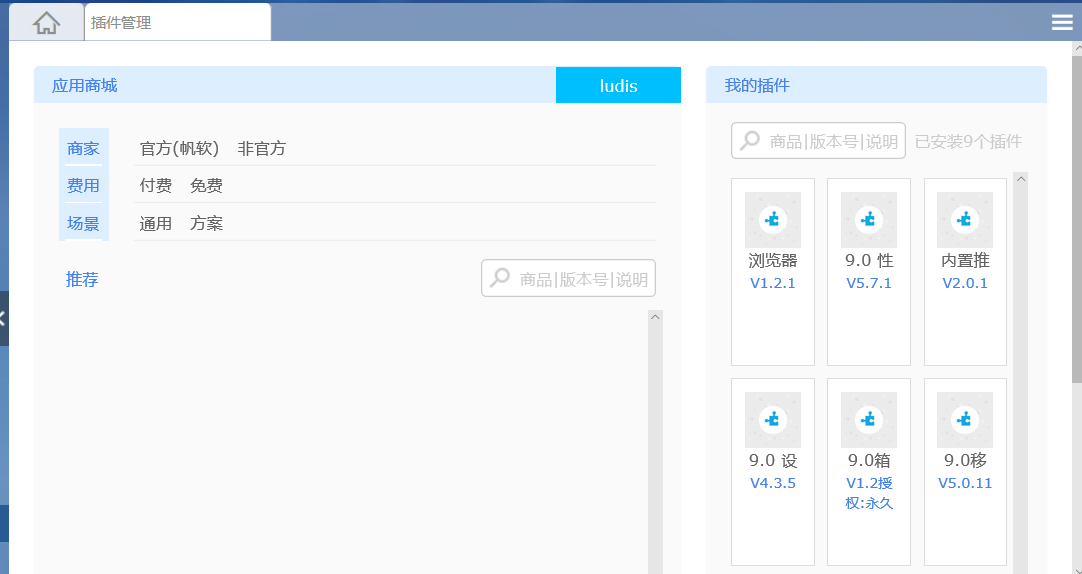Click the app store list scroll-up arrow
The width and height of the screenshot is (1082, 574).
click(x=656, y=317)
